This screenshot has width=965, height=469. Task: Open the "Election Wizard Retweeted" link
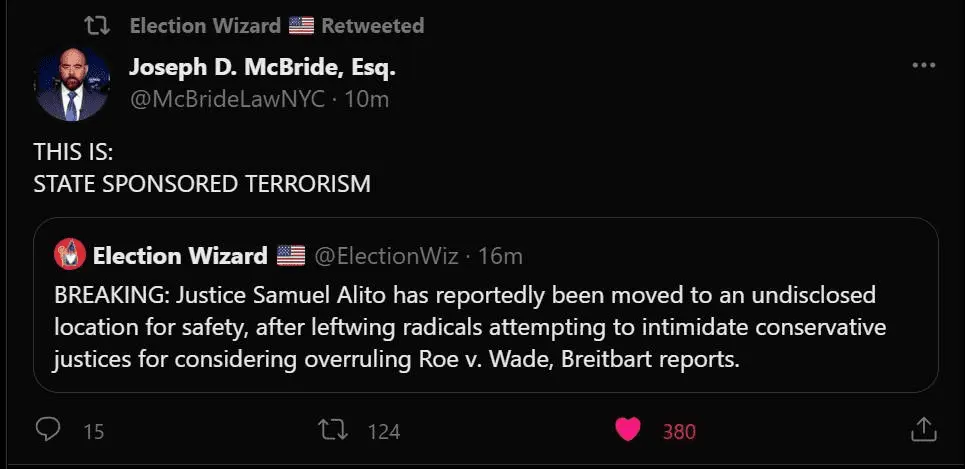coord(276,25)
